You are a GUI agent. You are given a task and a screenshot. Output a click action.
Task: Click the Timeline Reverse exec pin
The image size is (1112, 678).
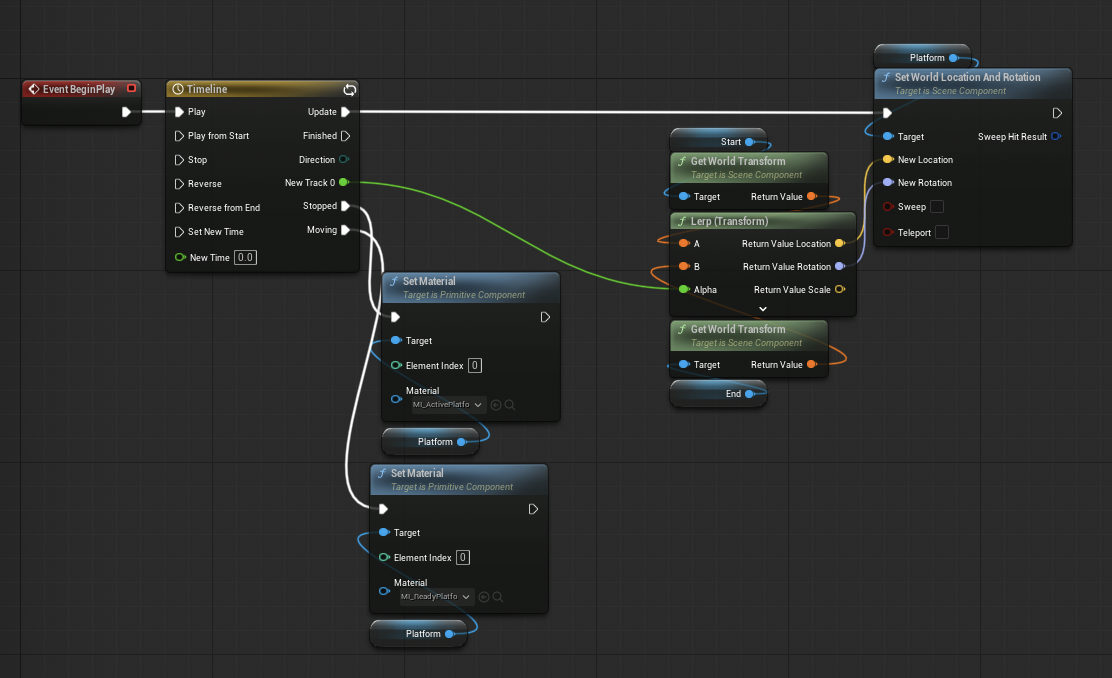click(179, 184)
